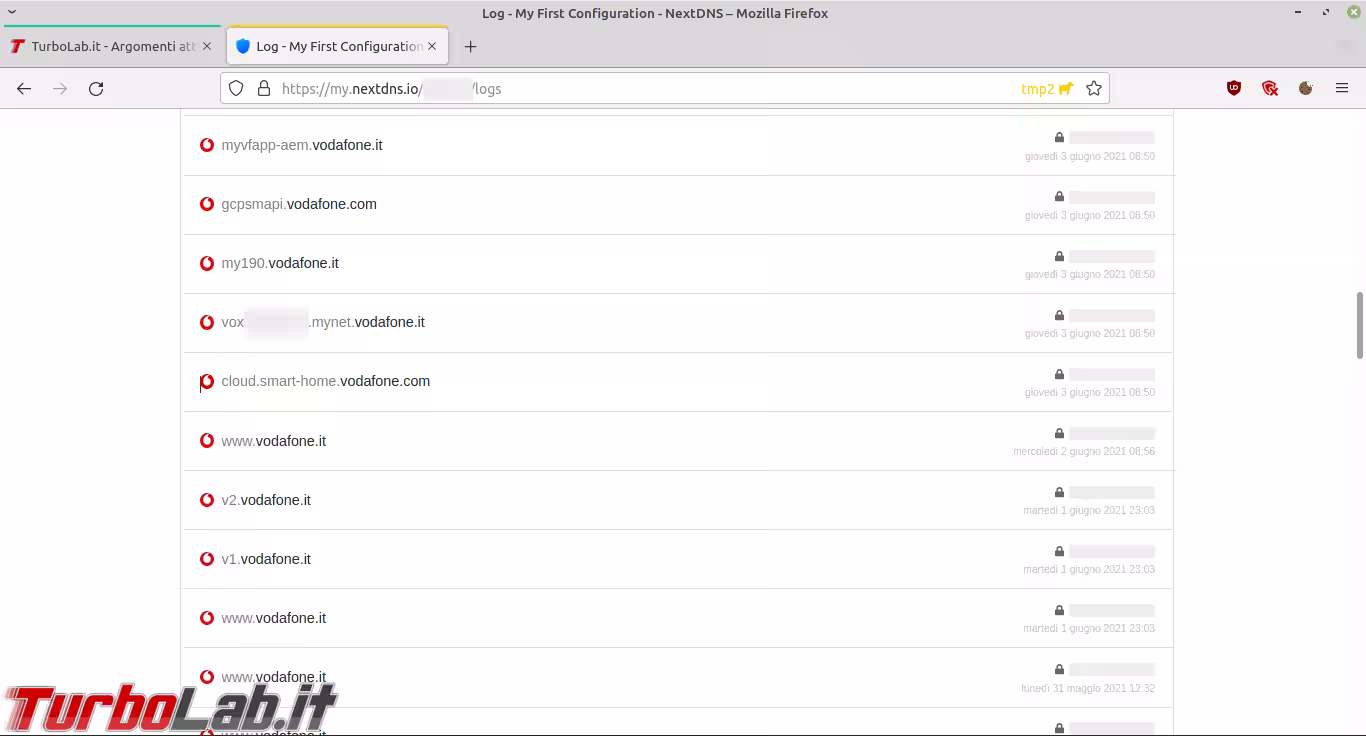This screenshot has width=1366, height=736.
Task: Click the uBlock Origin extension icon
Action: point(1234,88)
